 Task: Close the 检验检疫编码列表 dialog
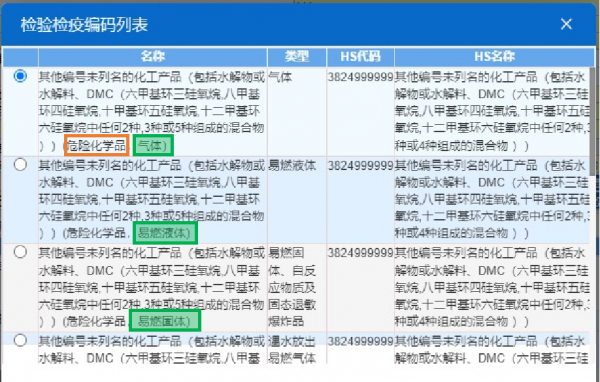click(x=566, y=24)
